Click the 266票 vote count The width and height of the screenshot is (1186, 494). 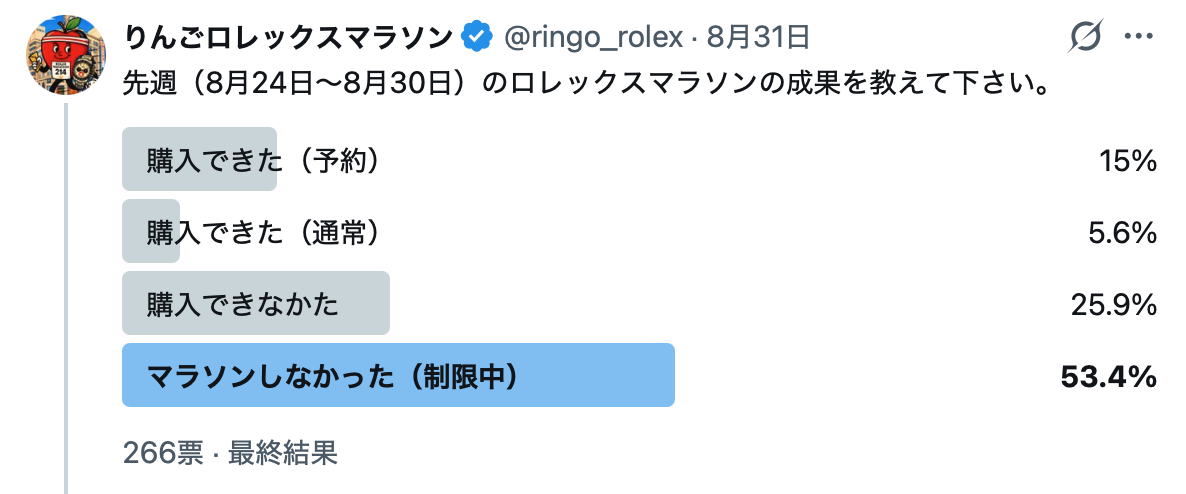[x=163, y=452]
